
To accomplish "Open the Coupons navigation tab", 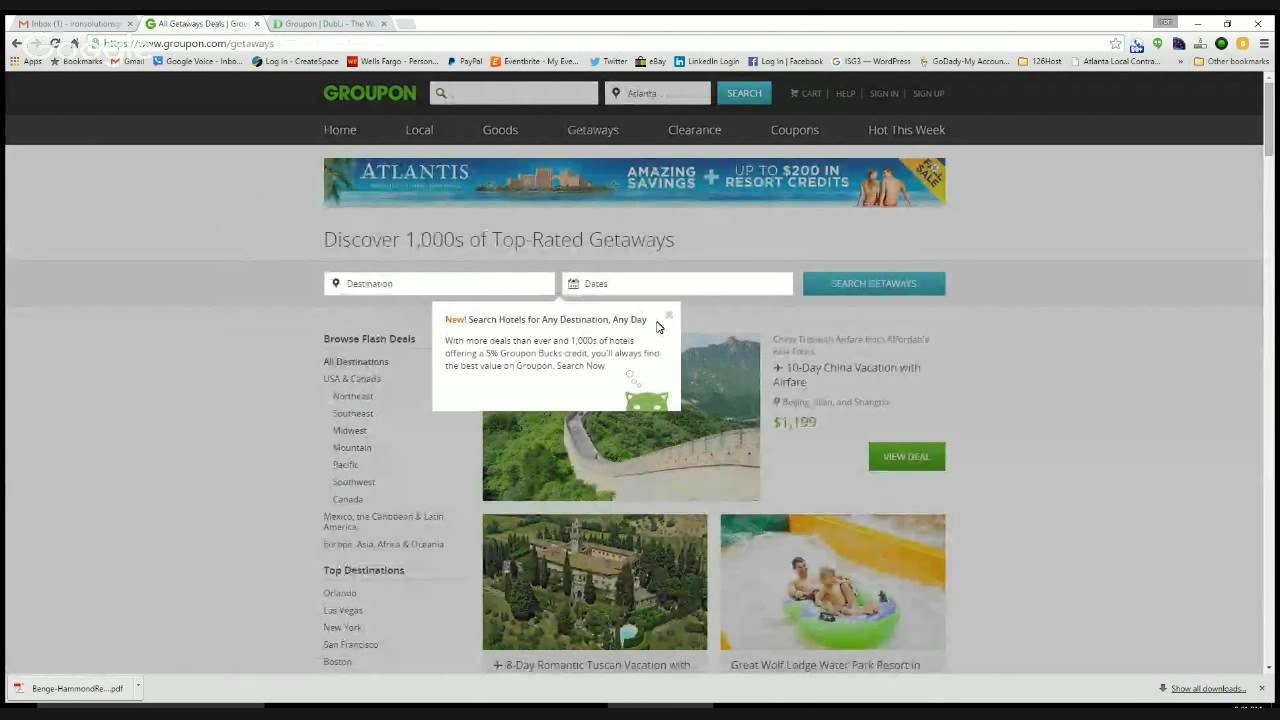I will pyautogui.click(x=795, y=130).
